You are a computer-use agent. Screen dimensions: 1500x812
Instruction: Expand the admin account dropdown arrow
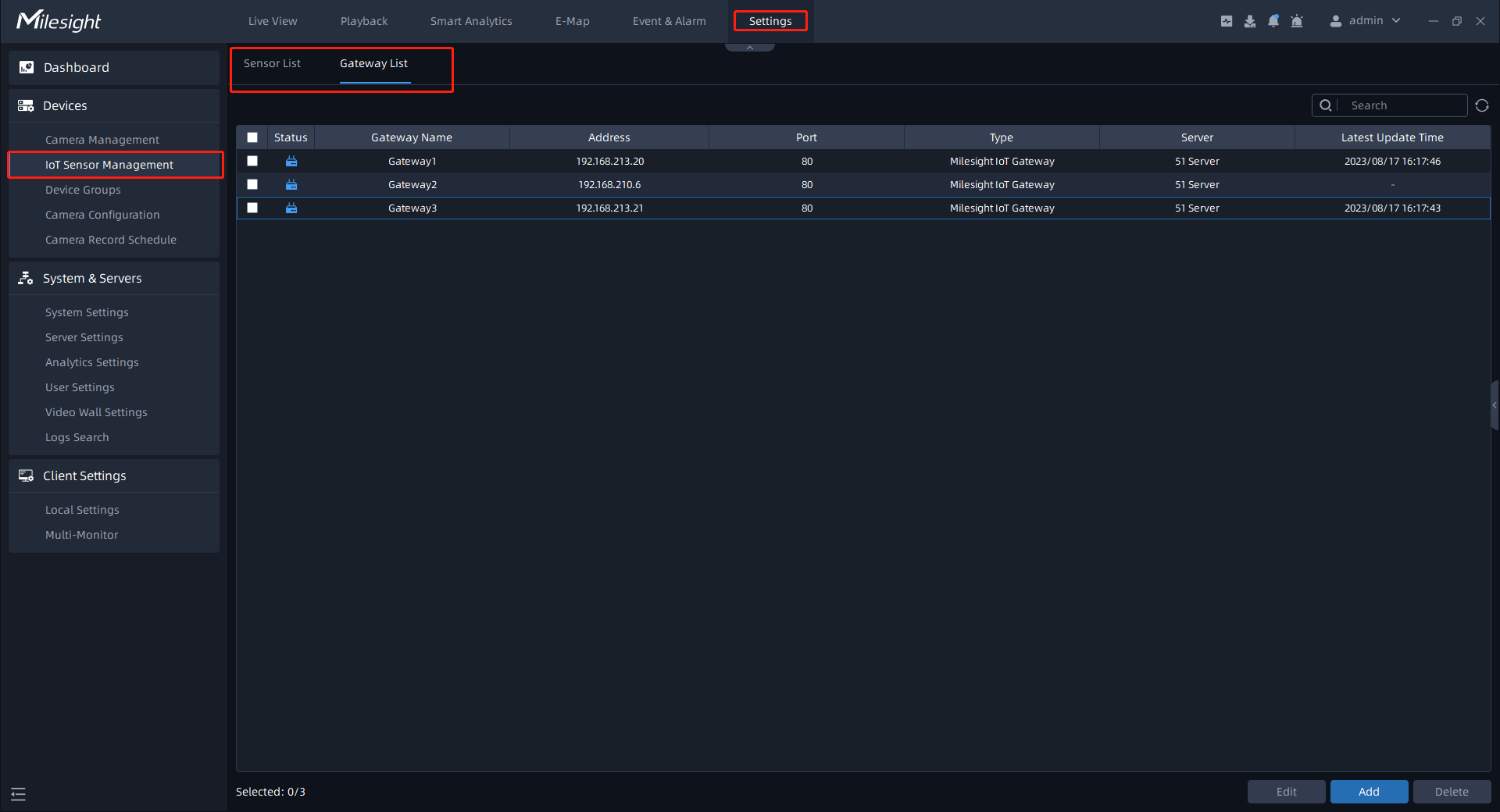click(1396, 21)
